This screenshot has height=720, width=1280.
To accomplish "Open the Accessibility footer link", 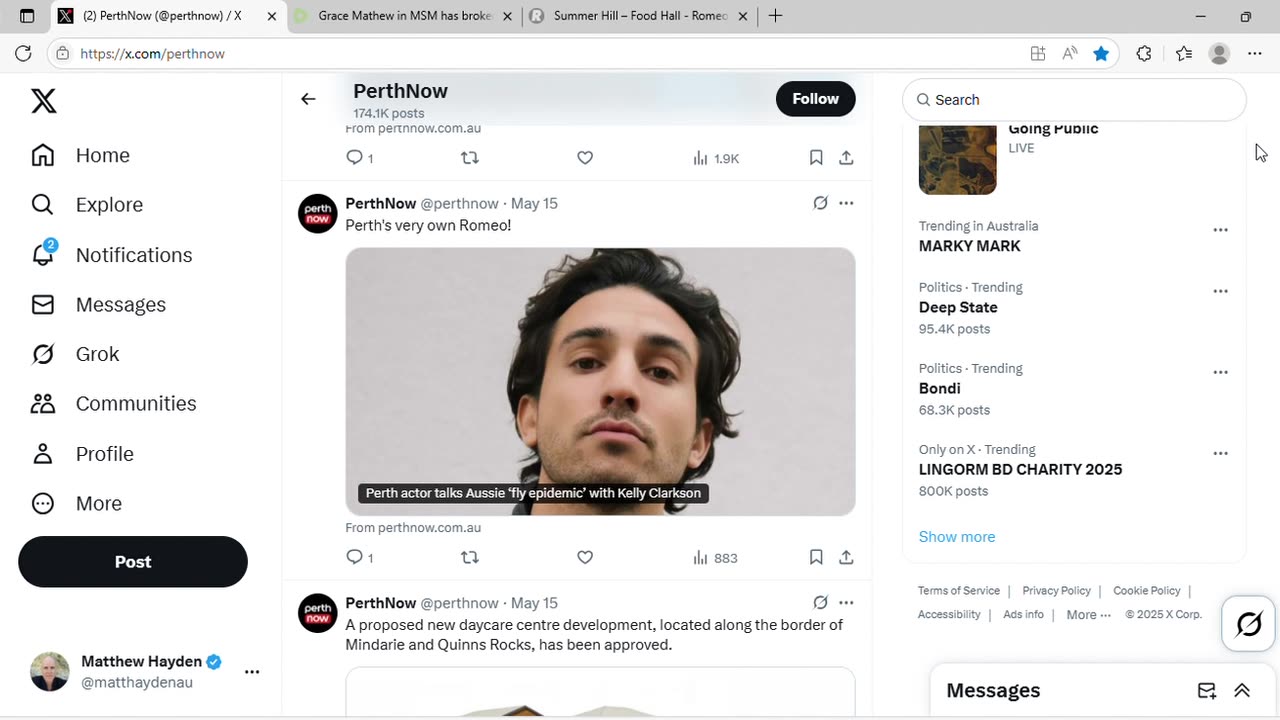I will pos(949,615).
